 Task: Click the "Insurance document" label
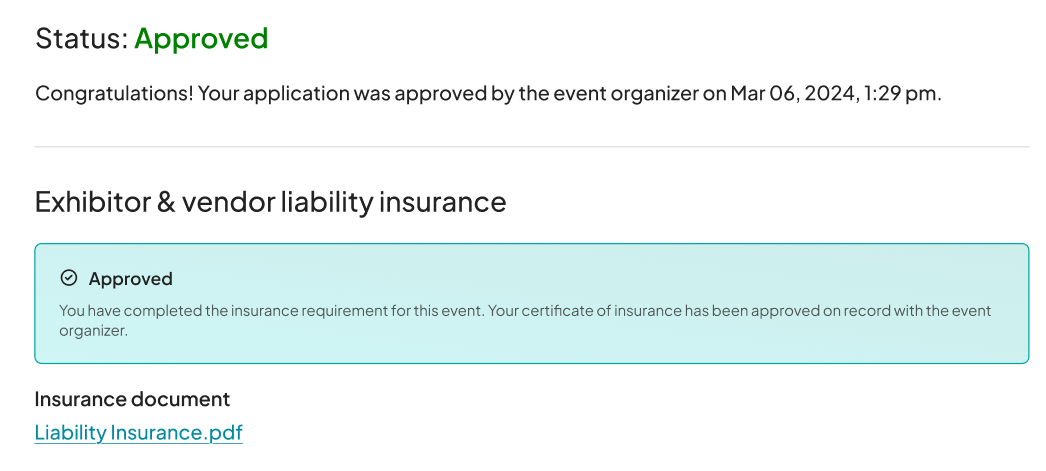tap(132, 399)
